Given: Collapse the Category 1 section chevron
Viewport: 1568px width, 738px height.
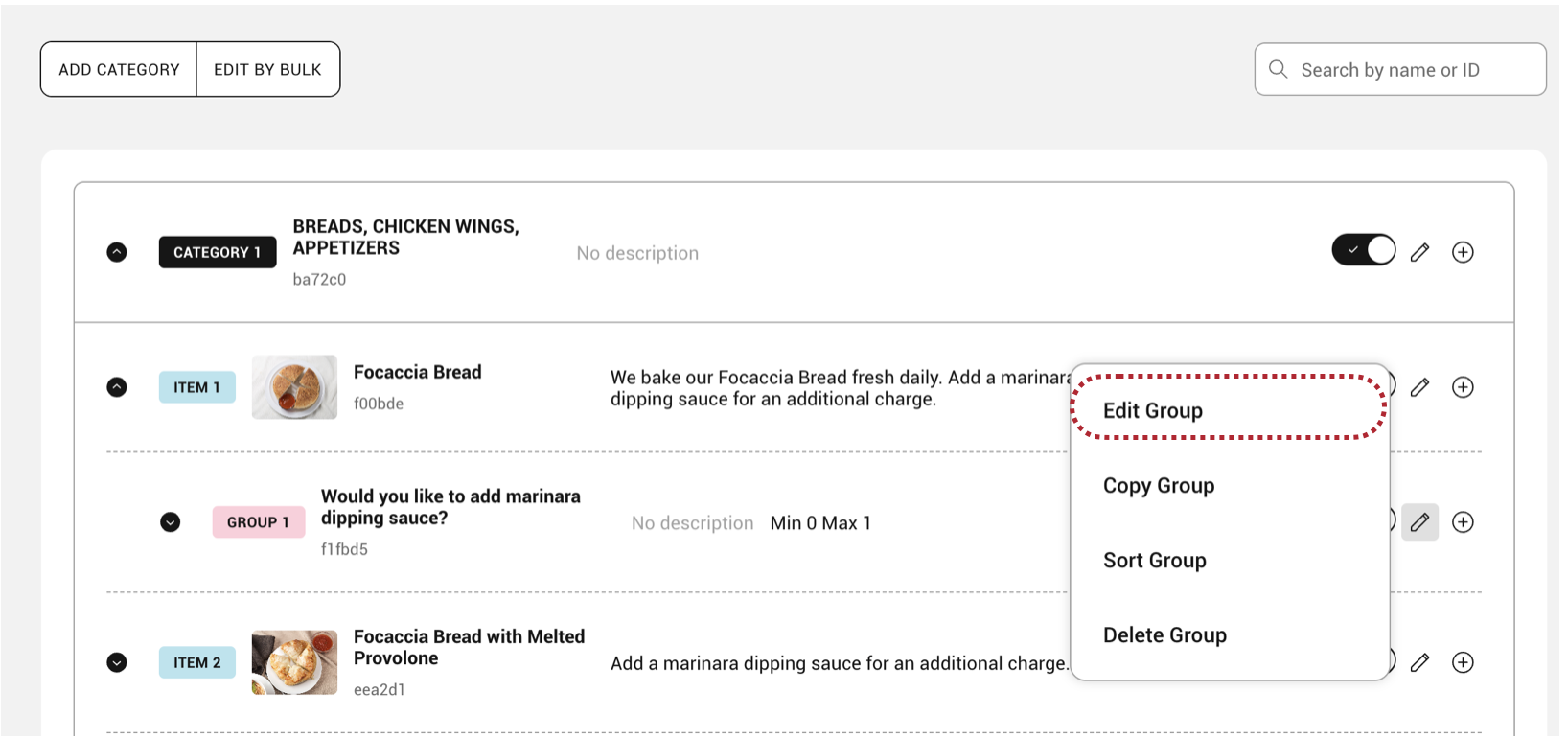Looking at the screenshot, I should tap(117, 252).
